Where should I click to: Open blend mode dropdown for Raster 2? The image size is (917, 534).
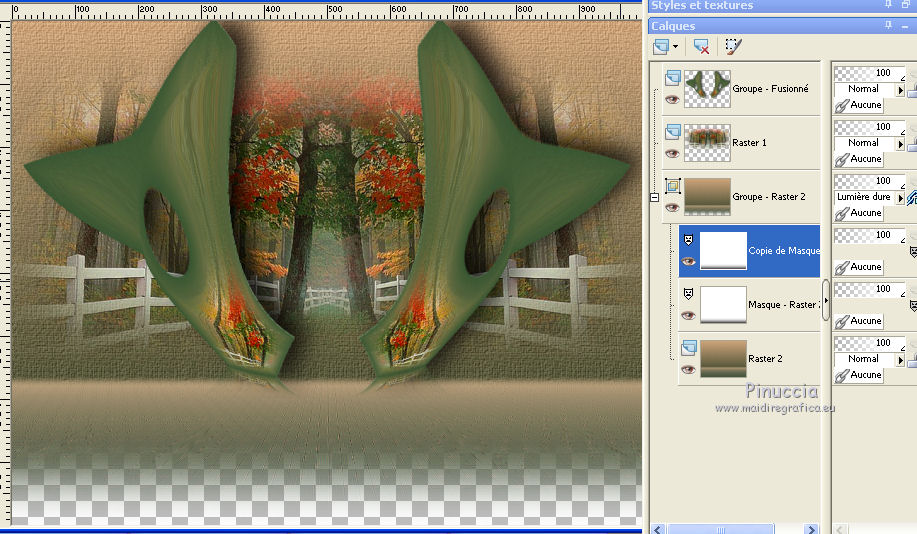point(900,359)
